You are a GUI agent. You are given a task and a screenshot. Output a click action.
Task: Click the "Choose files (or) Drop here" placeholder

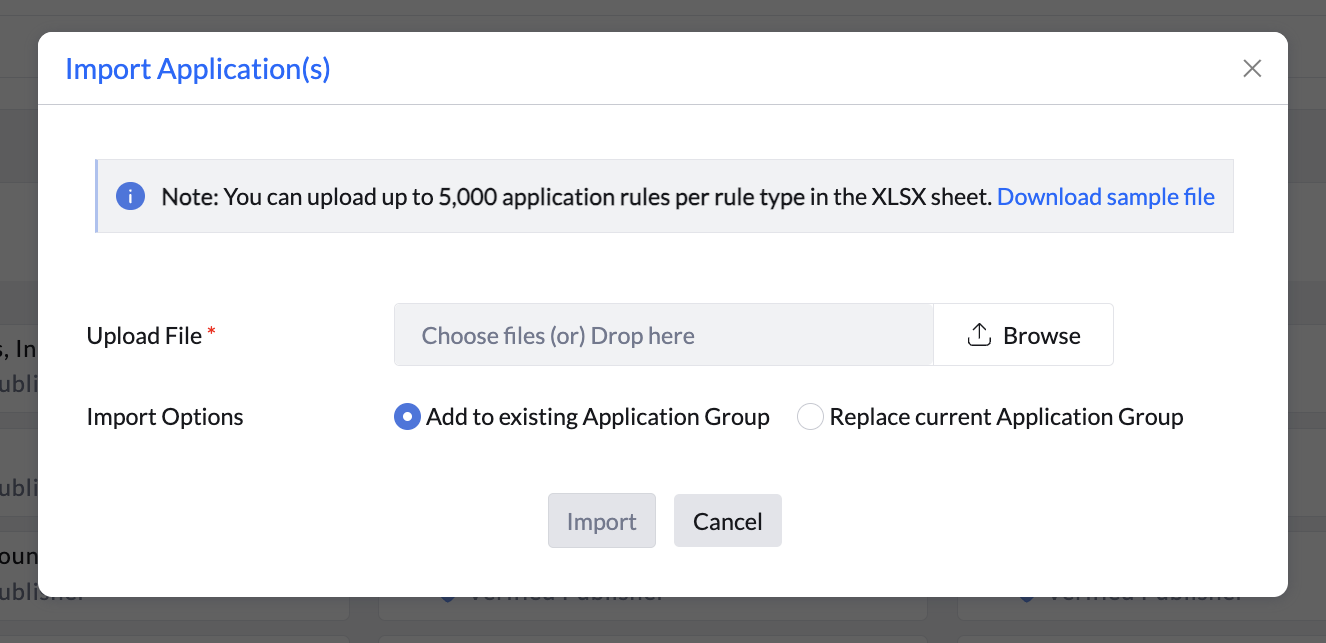(558, 336)
